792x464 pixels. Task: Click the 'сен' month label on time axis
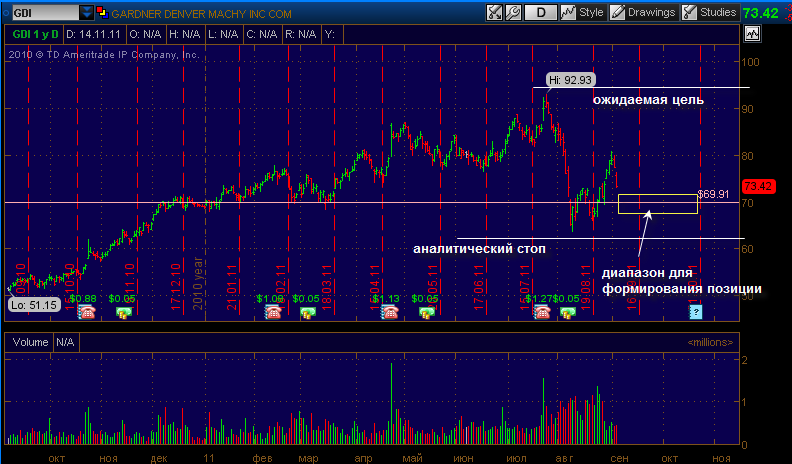point(619,458)
